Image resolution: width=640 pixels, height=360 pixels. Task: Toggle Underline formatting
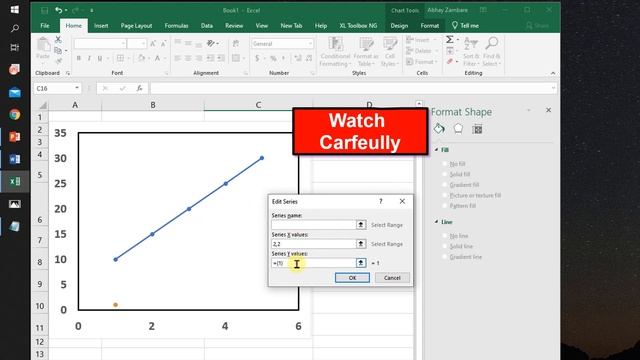[x=100, y=58]
